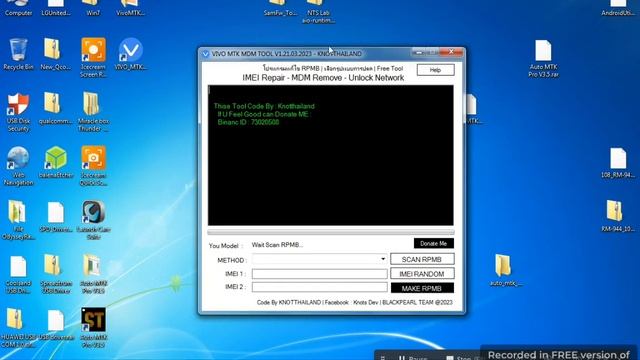640x360 pixels.
Task: Launch the ST Auto MTK Pro shortcut
Action: tap(93, 320)
